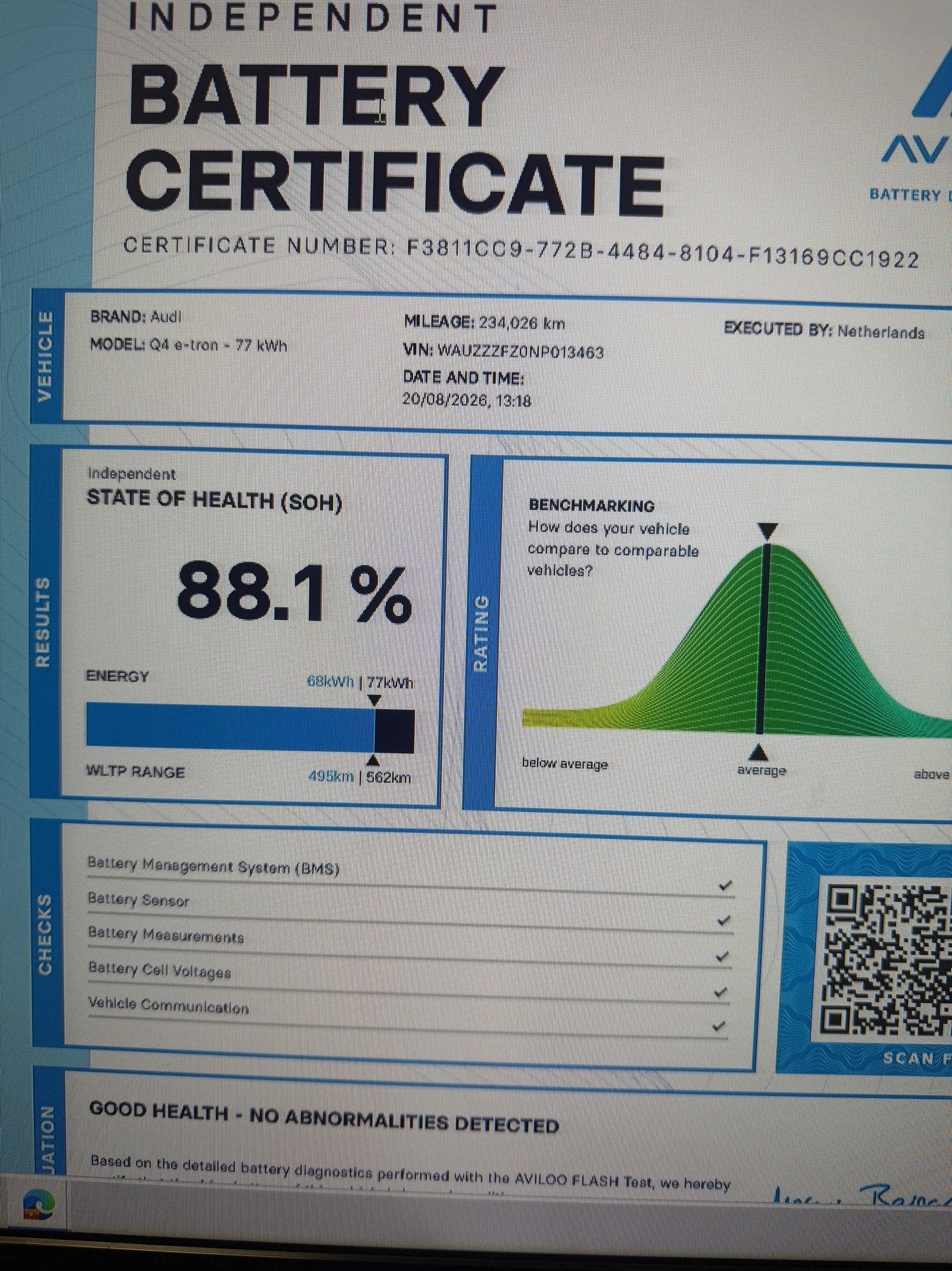The image size is (952, 1271).
Task: Click the 'below average' label
Action: [565, 764]
